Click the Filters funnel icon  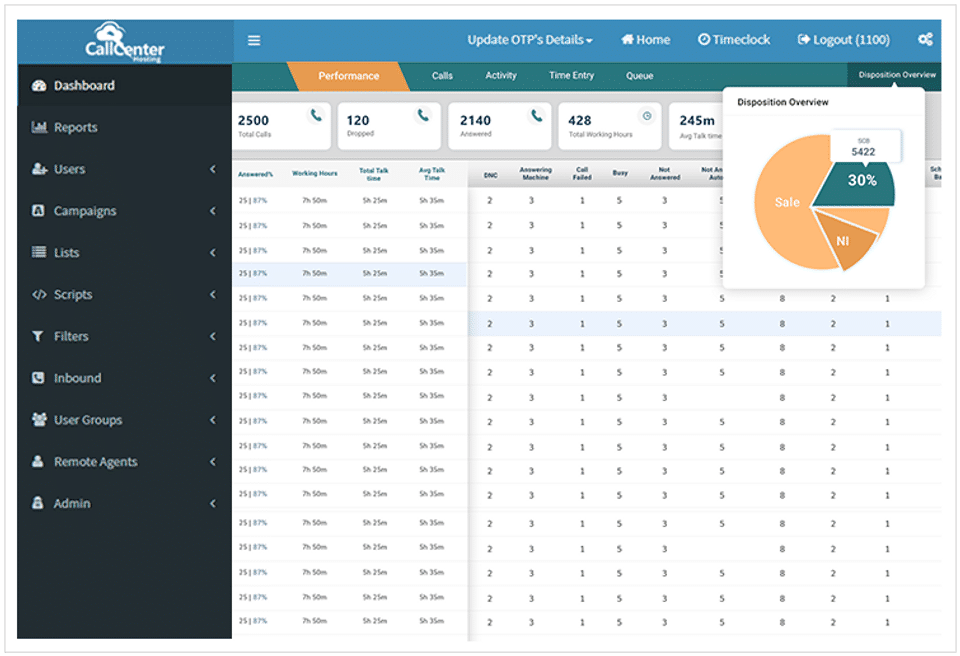point(39,337)
